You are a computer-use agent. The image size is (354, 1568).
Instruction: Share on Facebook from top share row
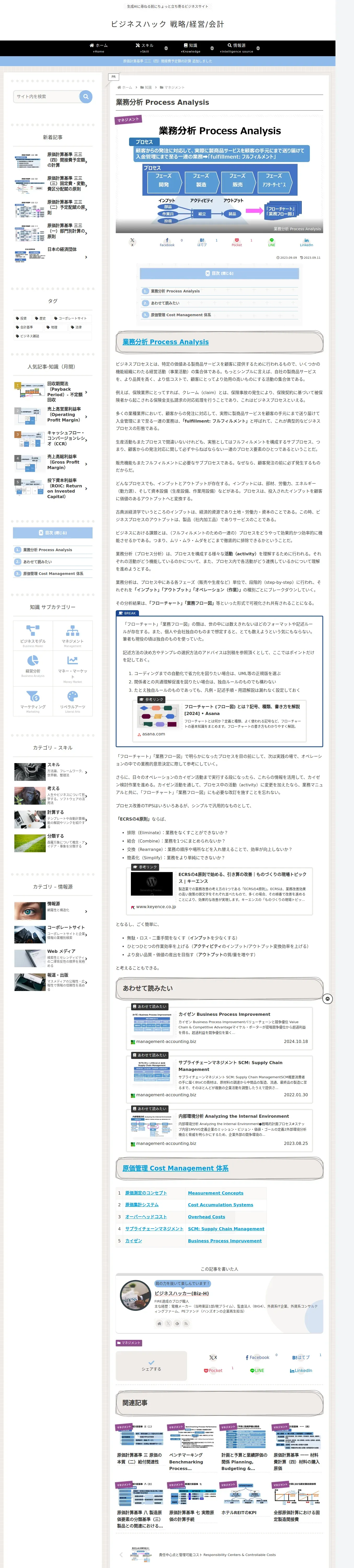click(x=167, y=242)
